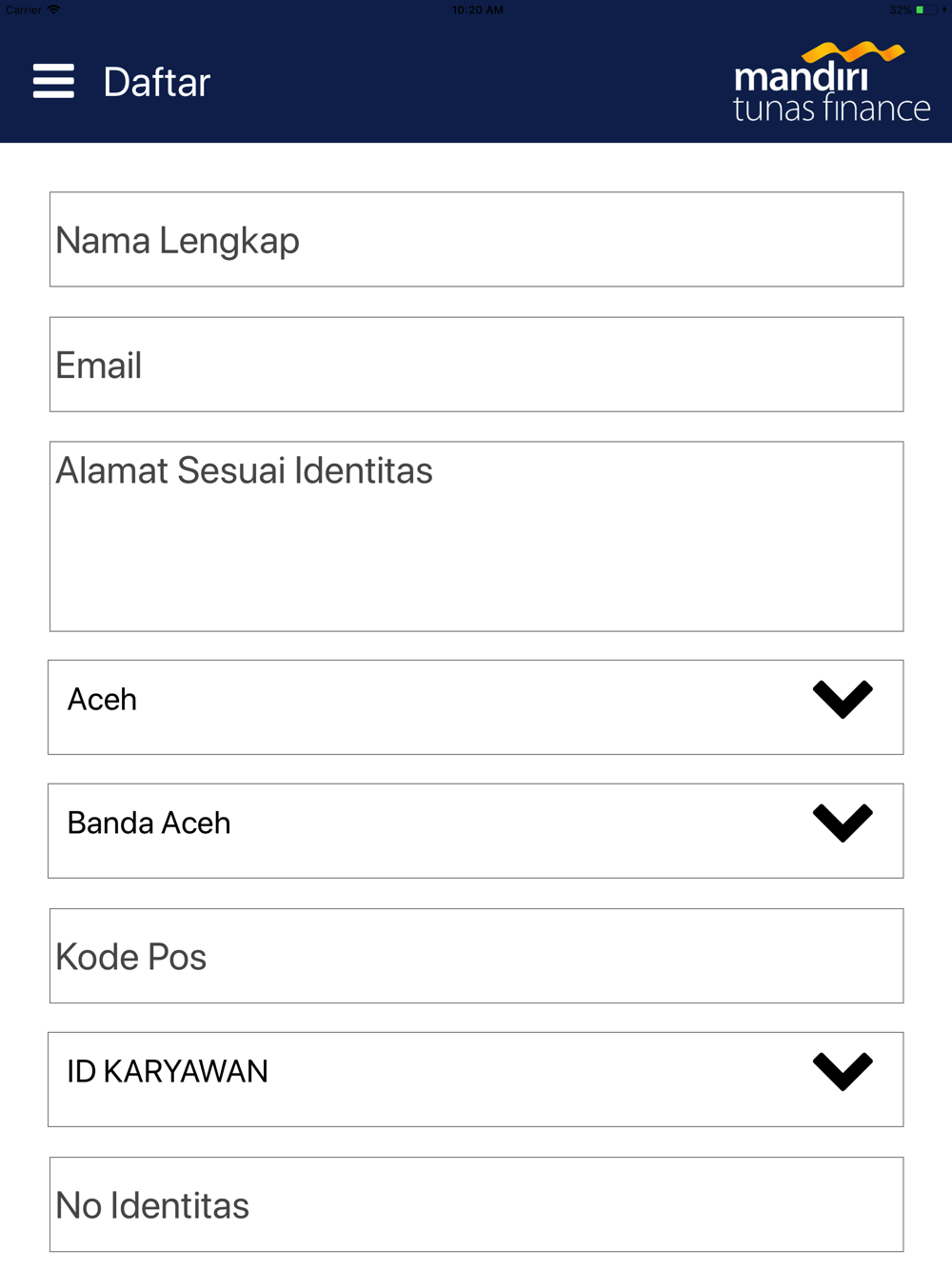Click the chevron beside Banda Aceh
Viewport: 952px width, 1270px height.
click(x=843, y=824)
